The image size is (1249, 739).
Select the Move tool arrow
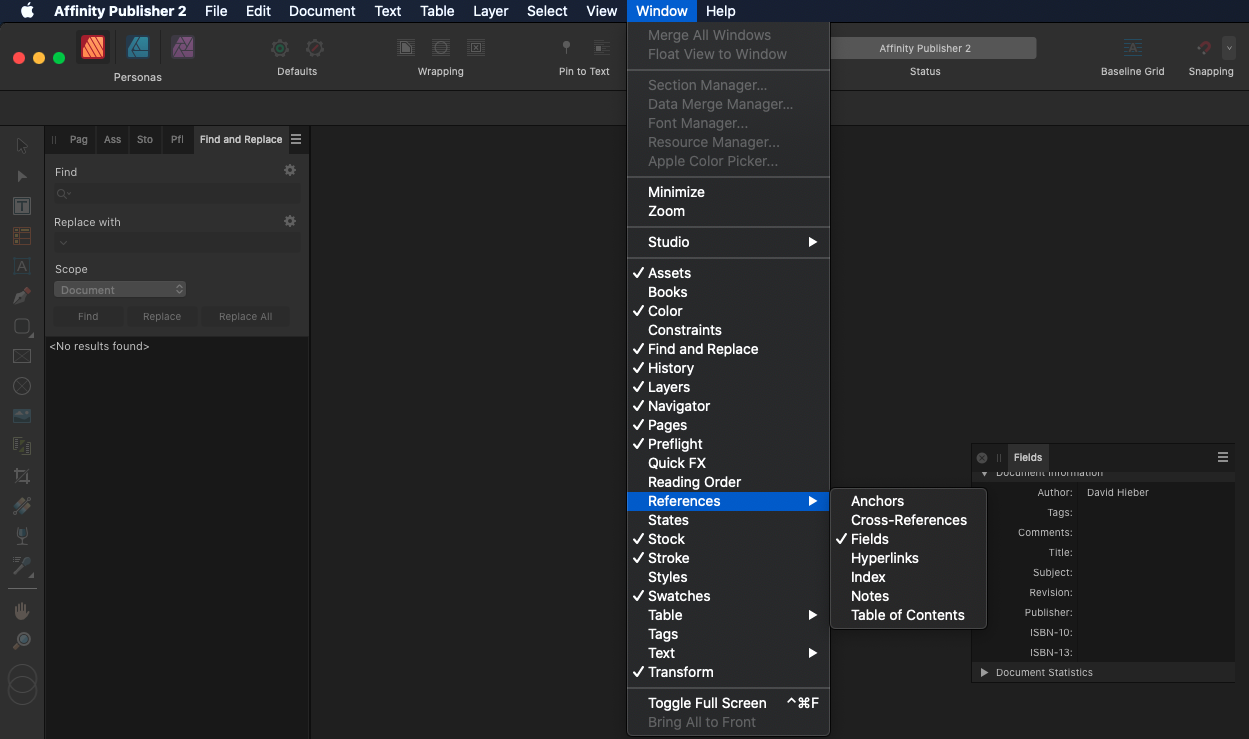[x=22, y=146]
